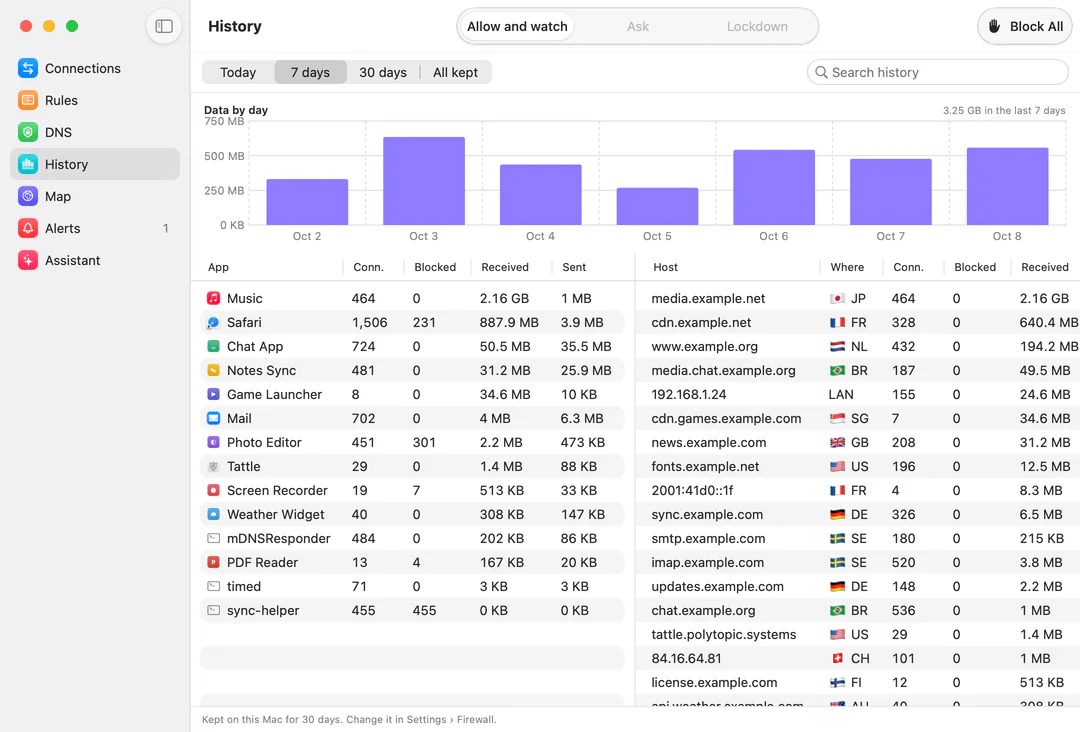This screenshot has height=732, width=1080.
Task: Click the PDF Reader icon
Action: tap(214, 563)
